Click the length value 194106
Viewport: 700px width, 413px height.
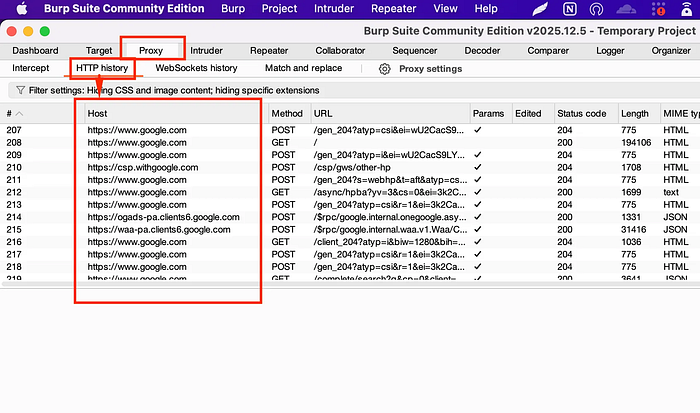click(x=636, y=142)
